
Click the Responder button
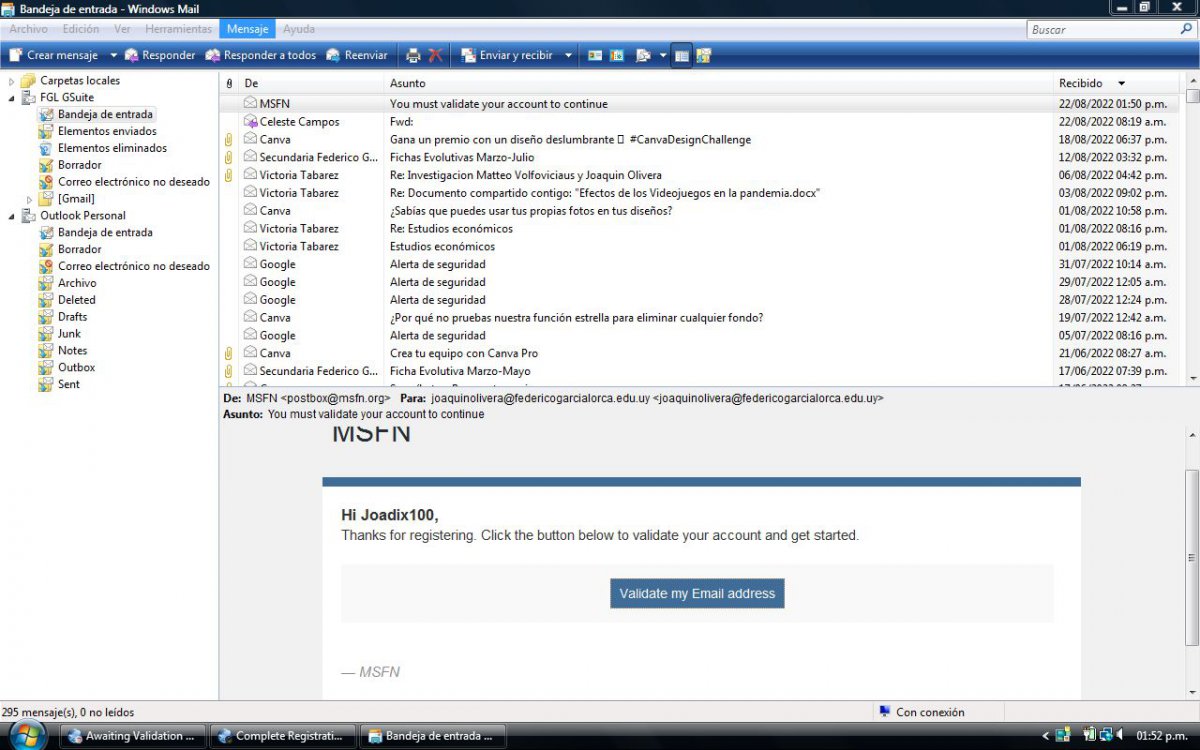tap(160, 55)
